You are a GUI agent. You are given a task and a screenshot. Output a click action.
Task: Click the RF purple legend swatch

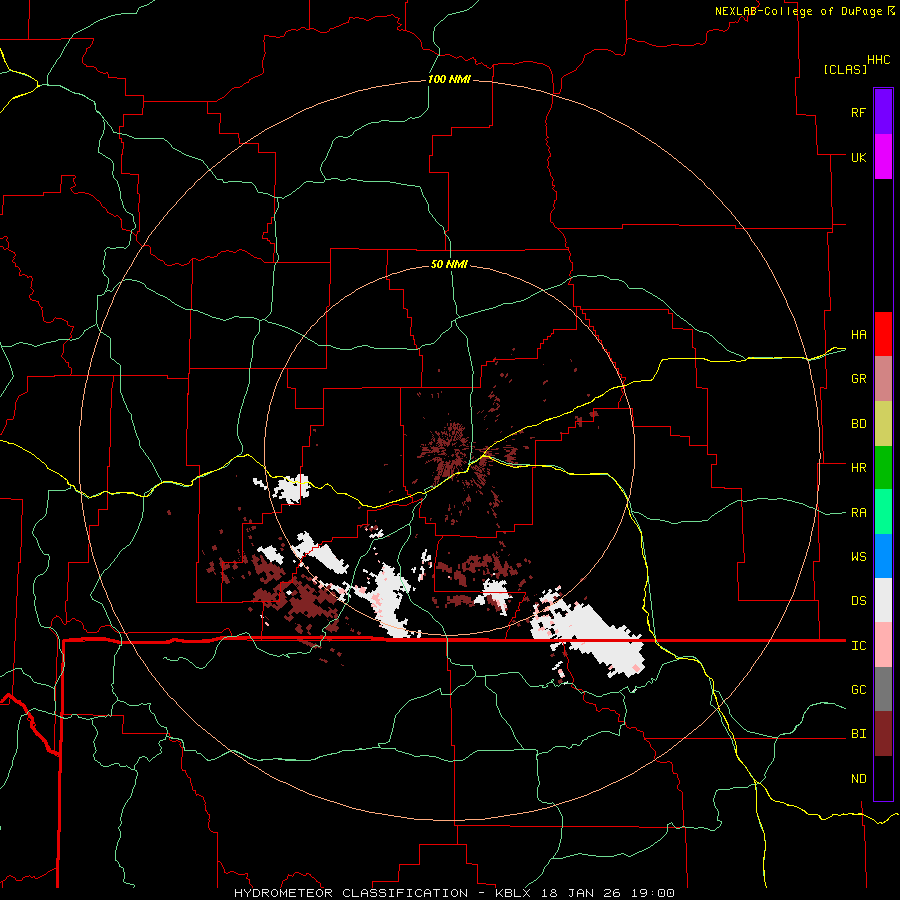click(x=883, y=112)
